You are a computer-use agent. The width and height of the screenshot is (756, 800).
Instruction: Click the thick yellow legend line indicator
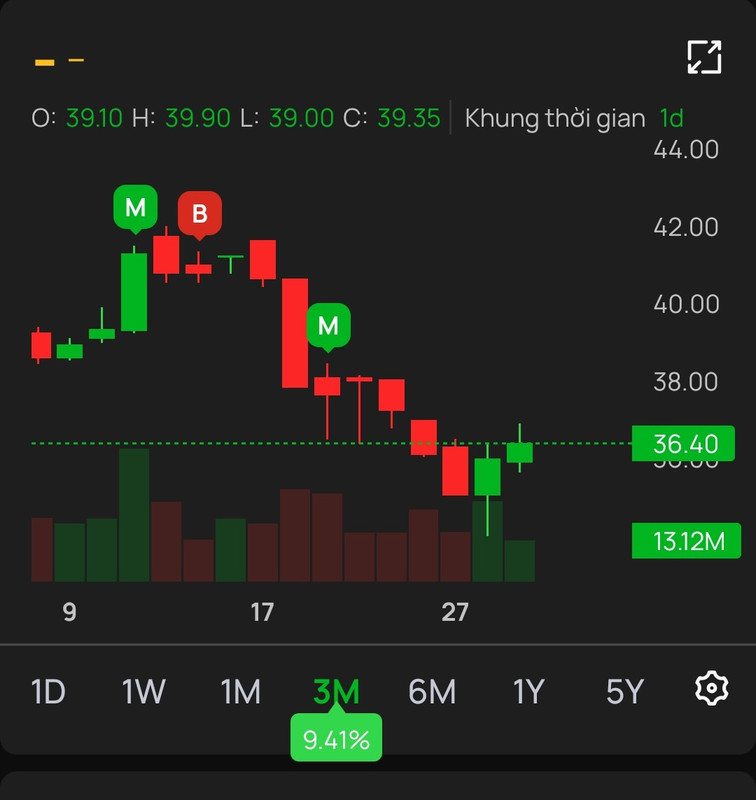point(44,62)
